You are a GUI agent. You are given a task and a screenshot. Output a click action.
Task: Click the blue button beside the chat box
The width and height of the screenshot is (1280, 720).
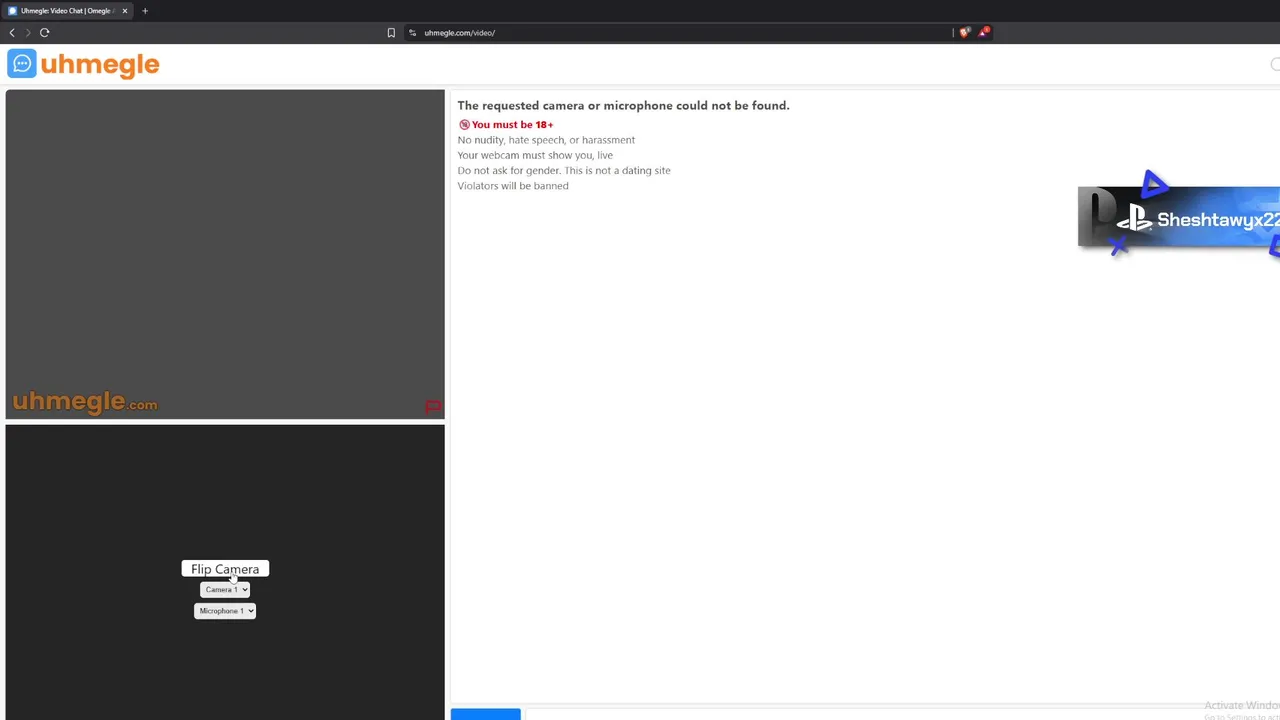click(x=486, y=714)
